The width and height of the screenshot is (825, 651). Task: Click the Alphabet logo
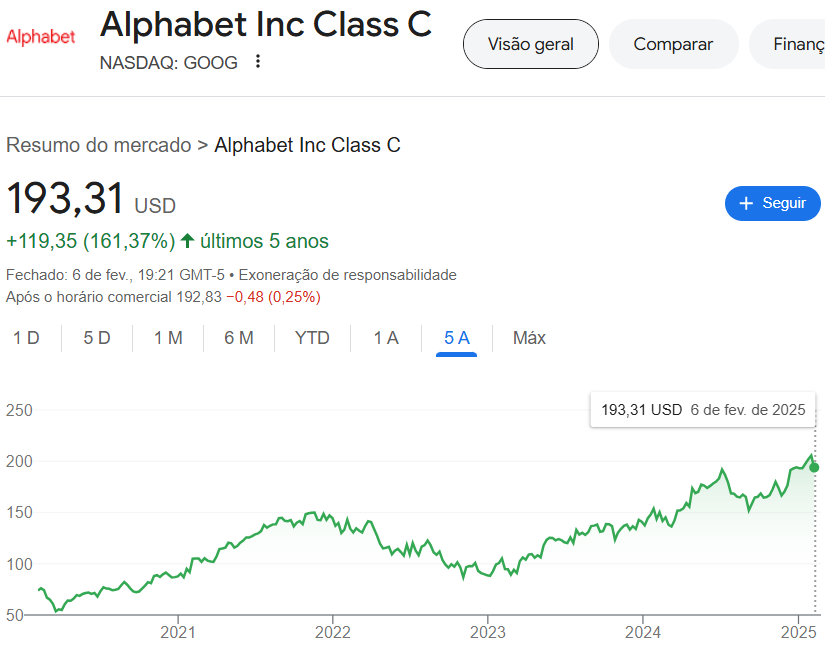[x=41, y=37]
